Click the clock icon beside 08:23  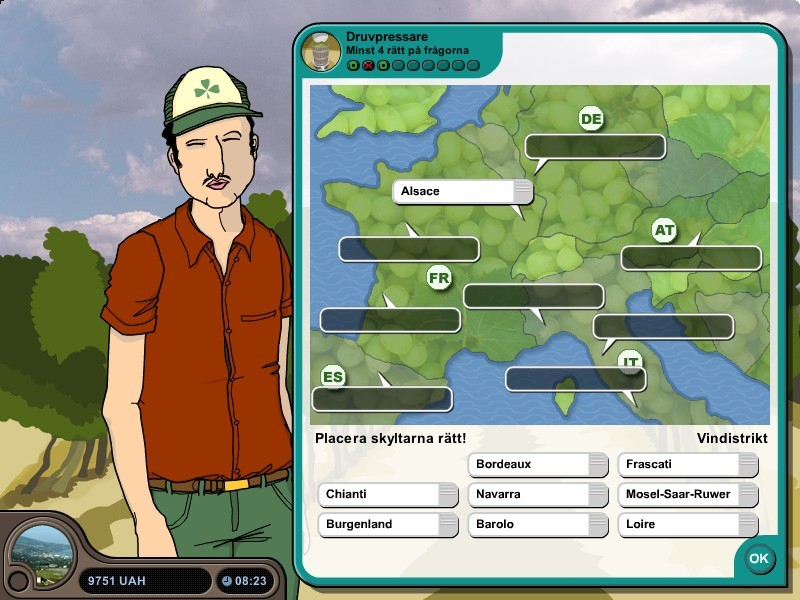point(227,581)
